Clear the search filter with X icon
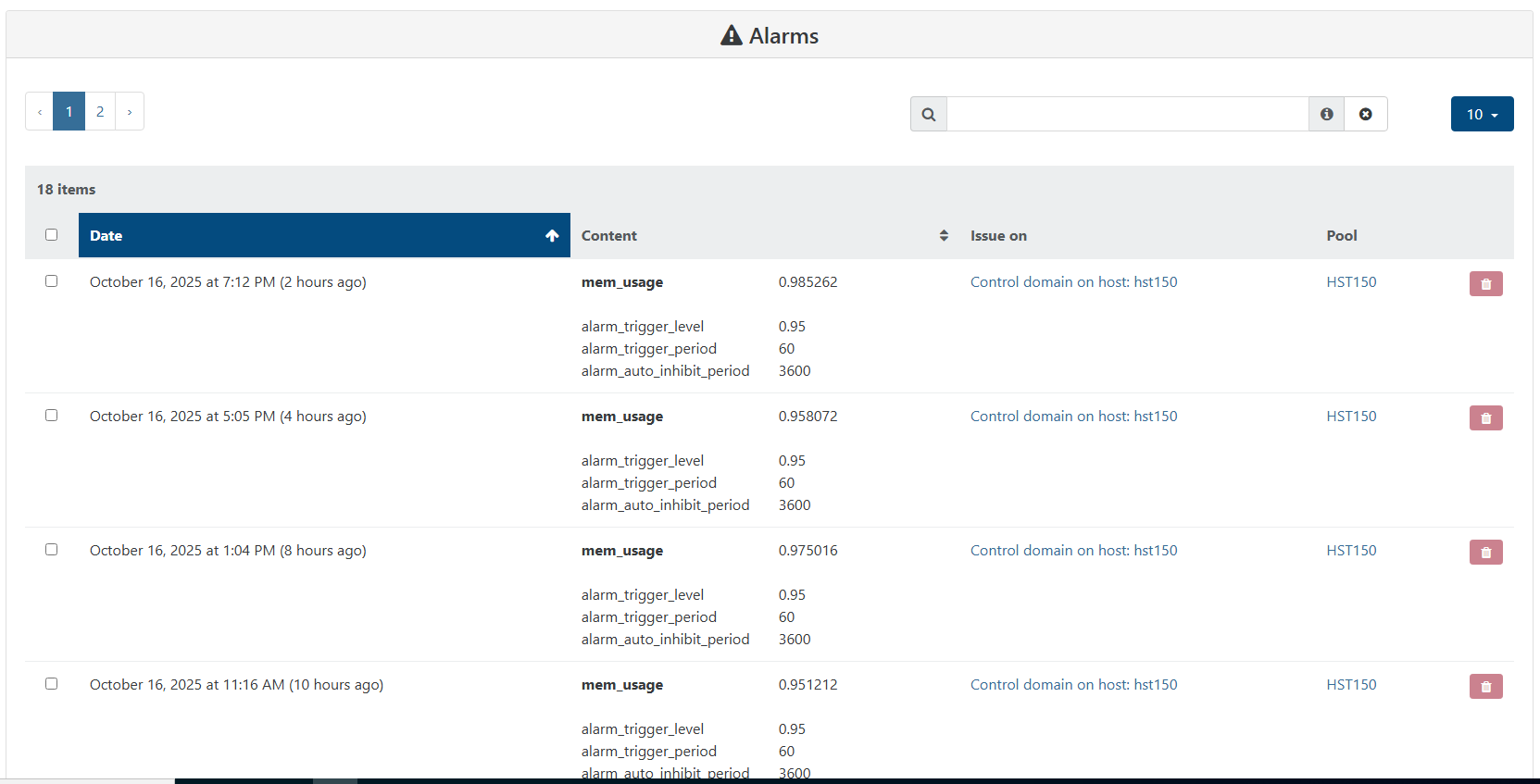1540x784 pixels. click(1366, 115)
